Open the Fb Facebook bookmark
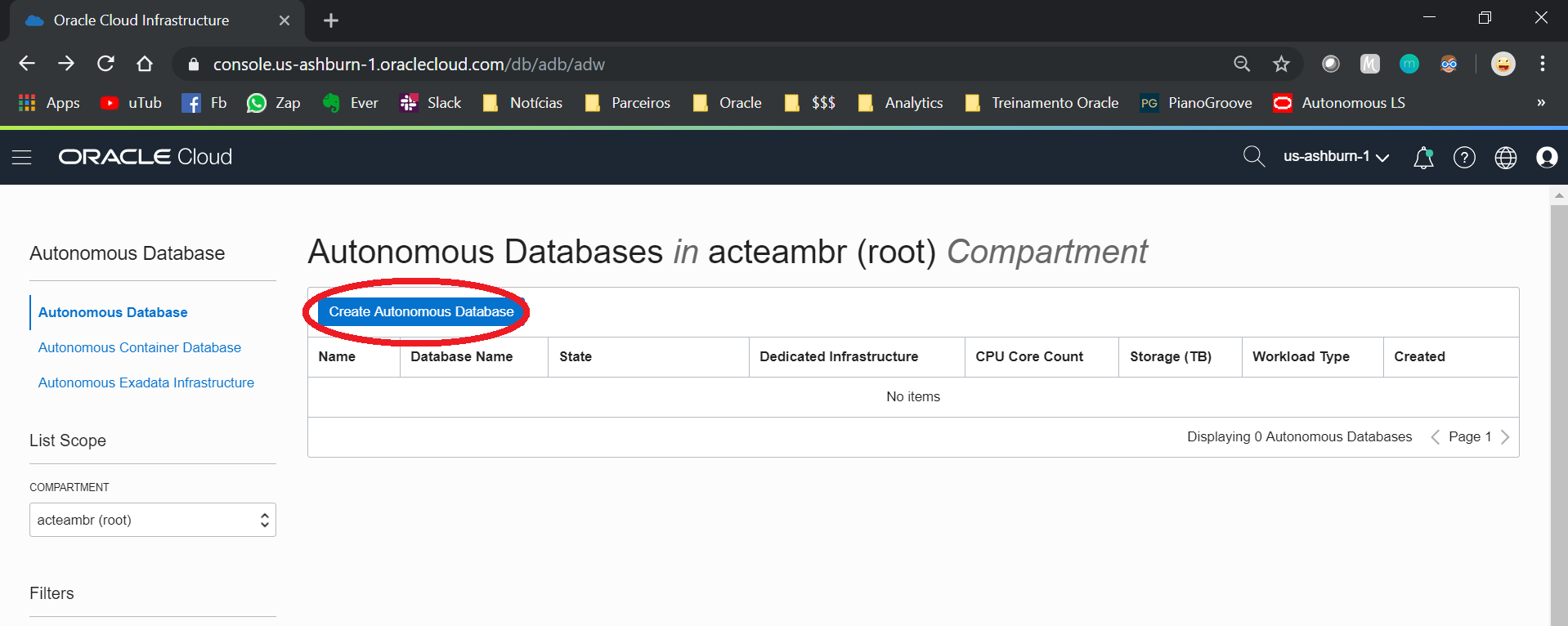 tap(204, 103)
